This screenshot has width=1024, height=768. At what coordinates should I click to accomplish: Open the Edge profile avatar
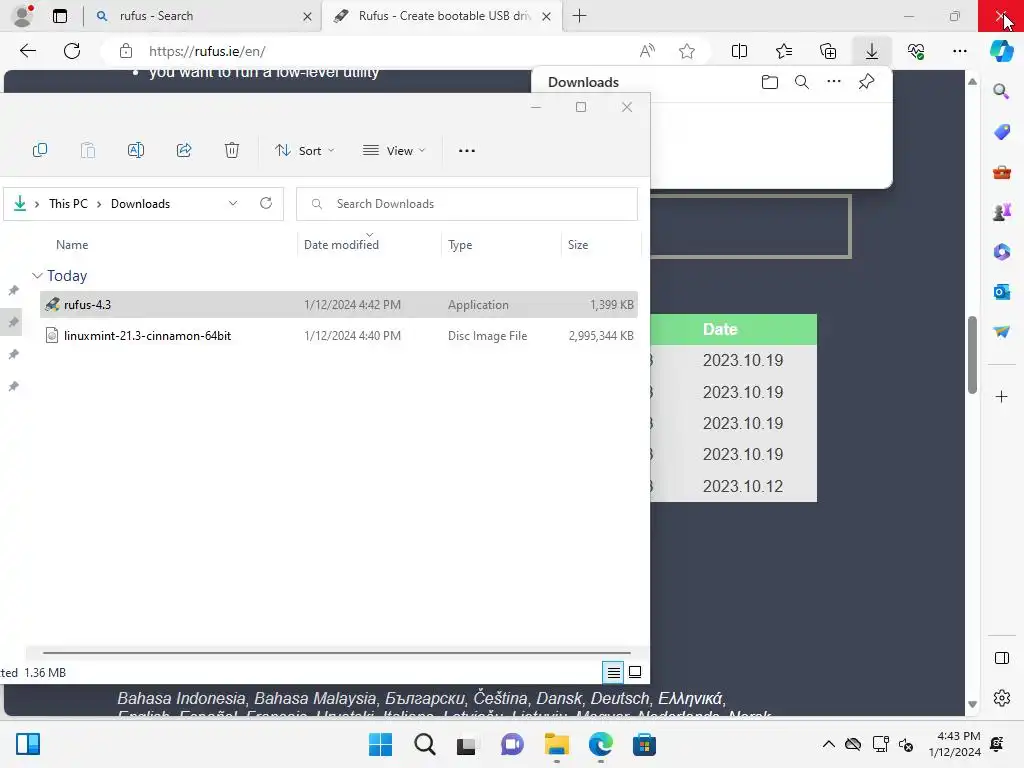click(23, 16)
